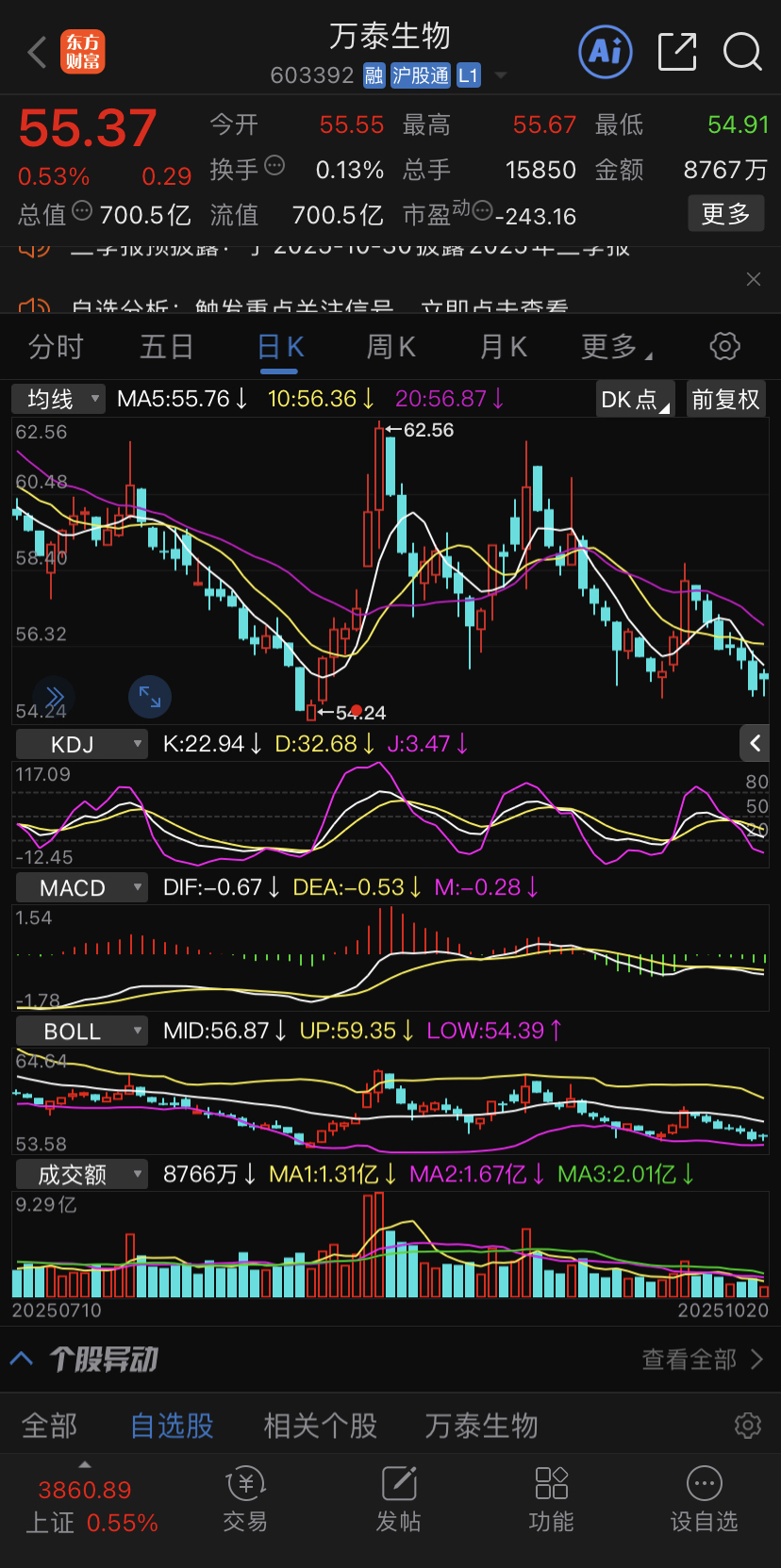The width and height of the screenshot is (781, 1568).
Task: Select the 周K chart tab
Action: 390,347
